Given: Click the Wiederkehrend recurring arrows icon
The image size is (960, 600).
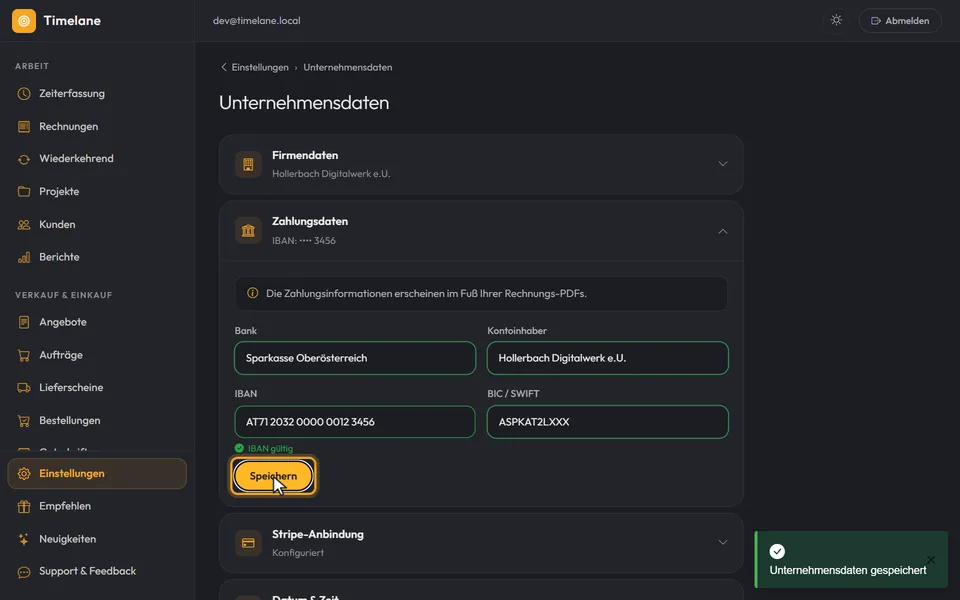Looking at the screenshot, I should click(24, 159).
